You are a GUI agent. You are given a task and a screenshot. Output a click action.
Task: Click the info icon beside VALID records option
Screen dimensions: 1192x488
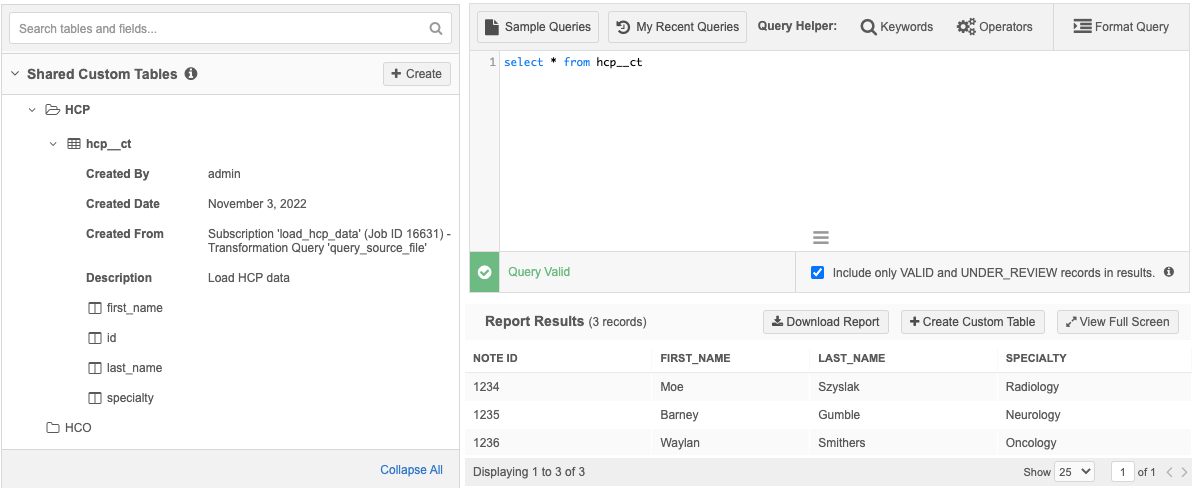(x=1169, y=272)
